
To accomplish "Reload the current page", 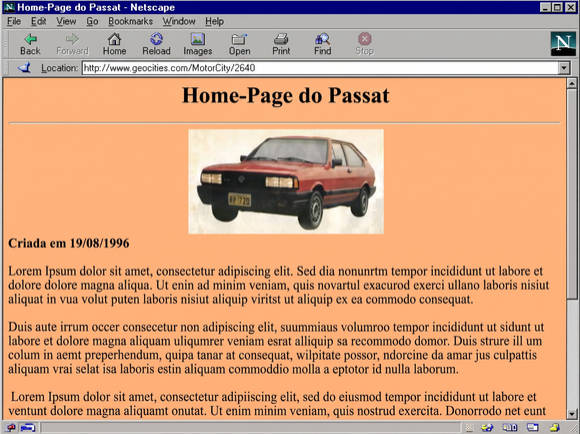I will pos(156,44).
